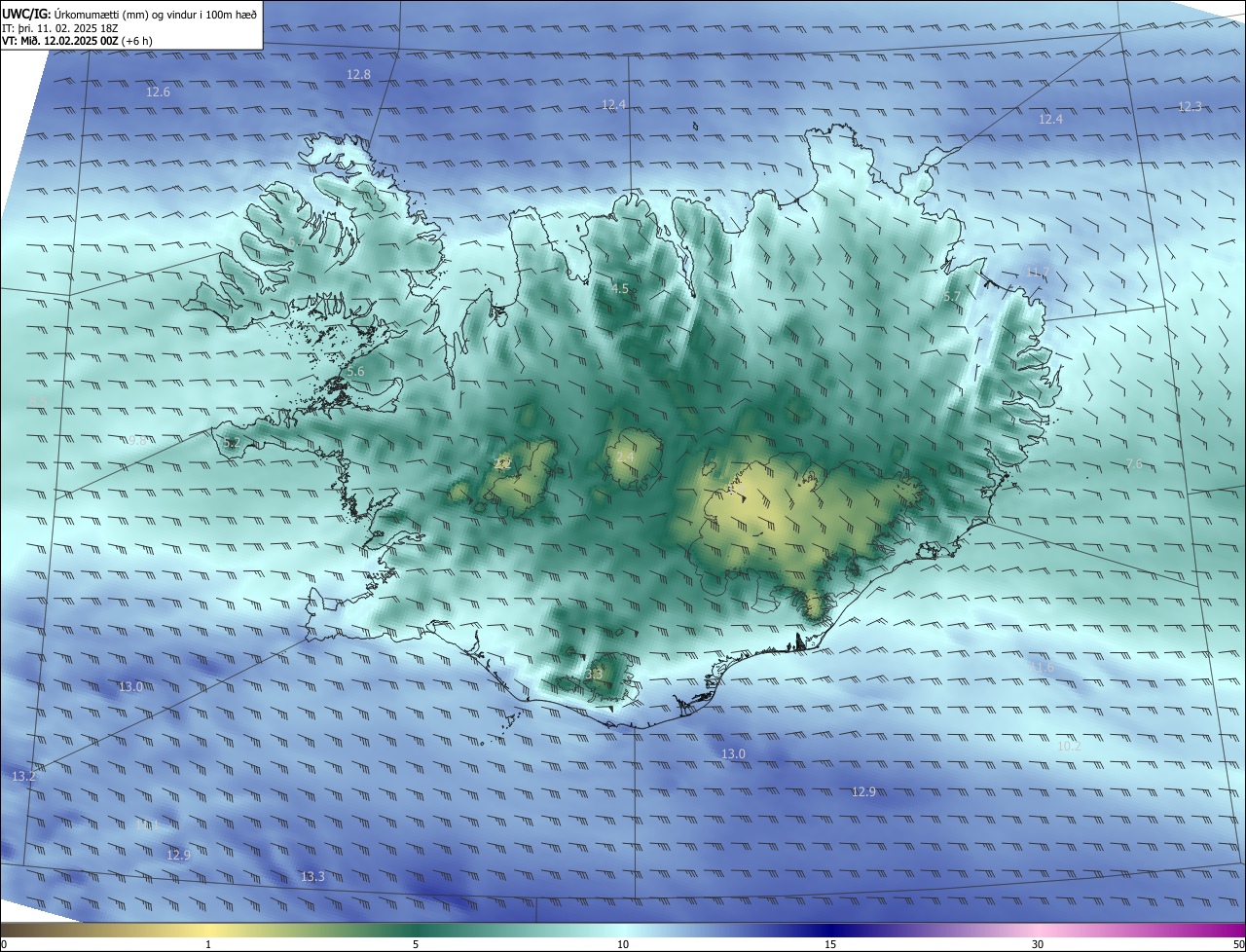Click the color bar label '15'

pyautogui.click(x=830, y=944)
